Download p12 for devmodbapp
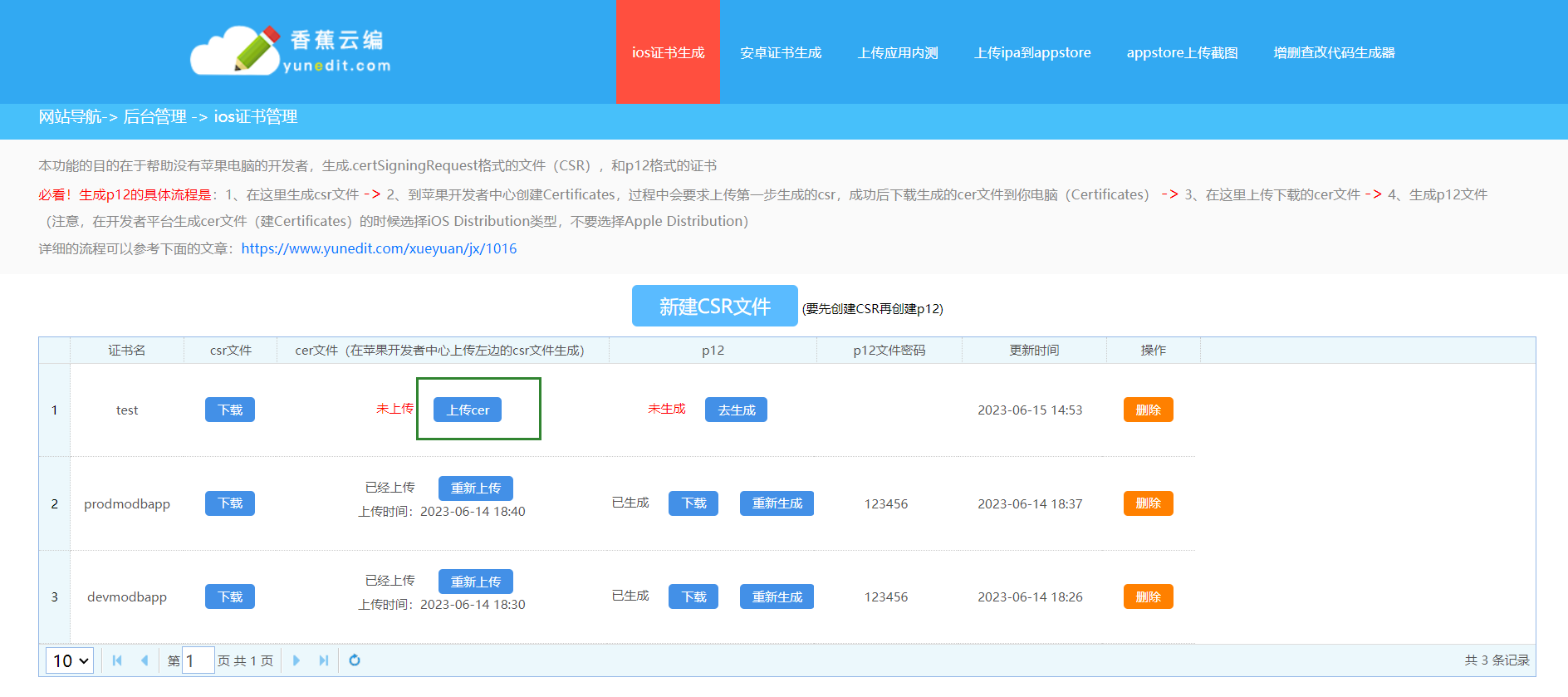This screenshot has width=1568, height=697. [x=693, y=596]
